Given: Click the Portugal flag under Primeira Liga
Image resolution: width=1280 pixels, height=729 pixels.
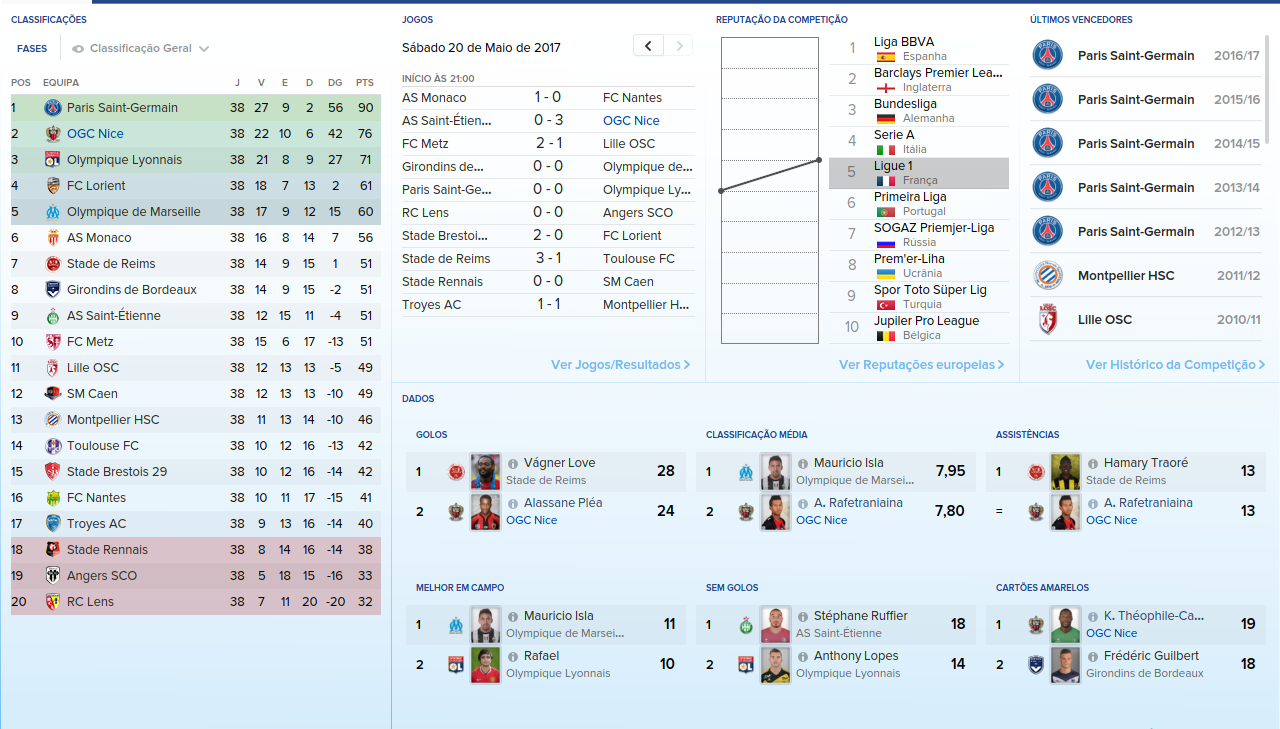Looking at the screenshot, I should click(x=885, y=212).
